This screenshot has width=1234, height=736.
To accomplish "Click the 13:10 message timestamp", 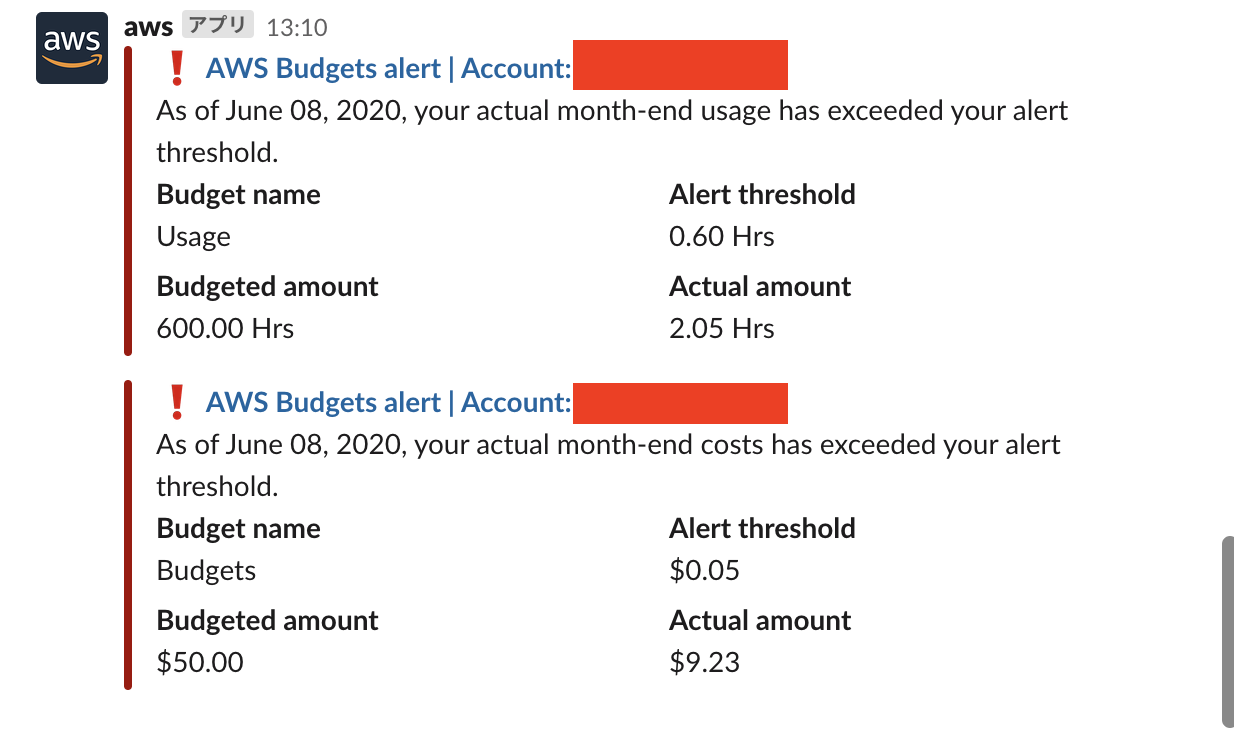I will pyautogui.click(x=298, y=27).
